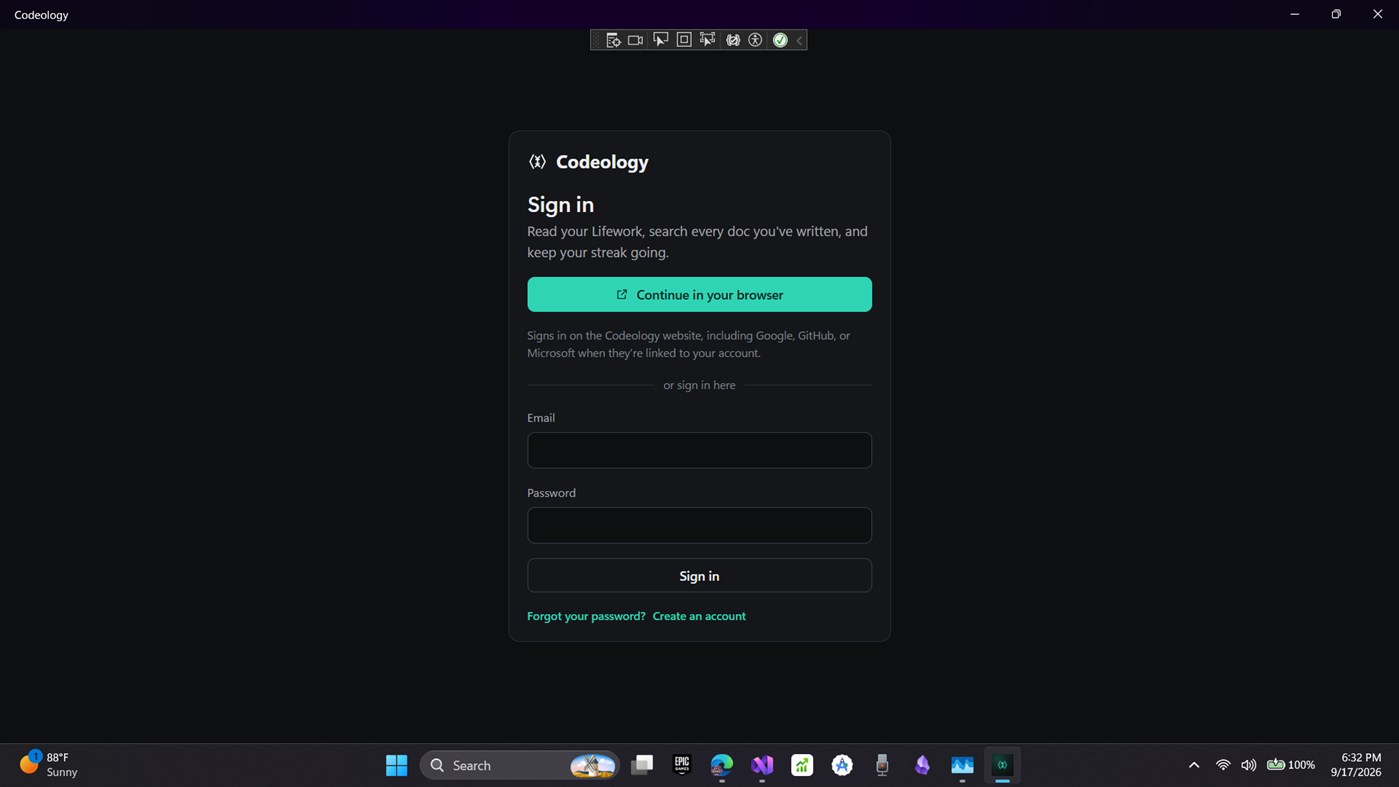
Task: Click the 'Password' field label
Action: [551, 493]
